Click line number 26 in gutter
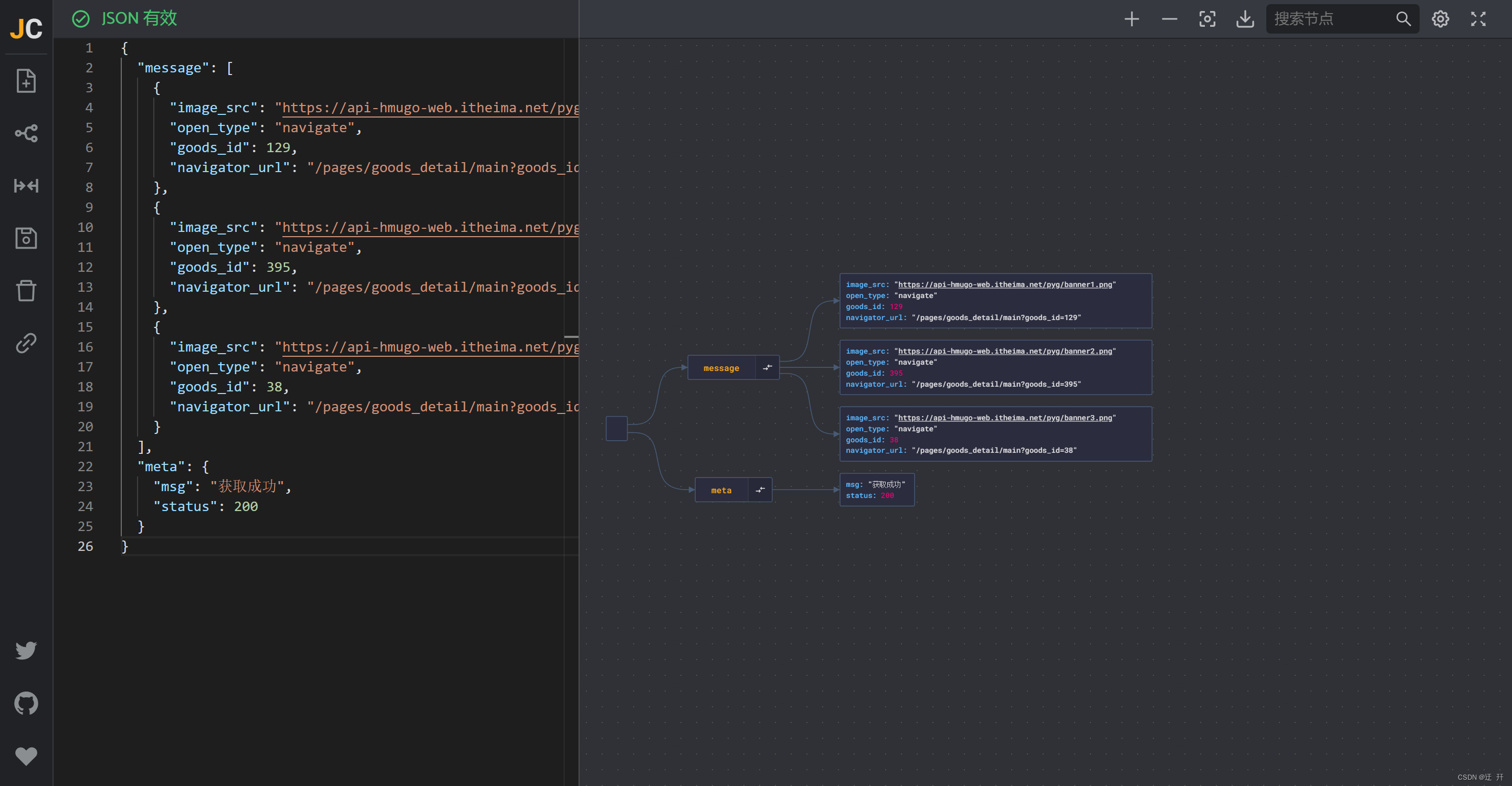This screenshot has height=786, width=1512. pyautogui.click(x=85, y=546)
